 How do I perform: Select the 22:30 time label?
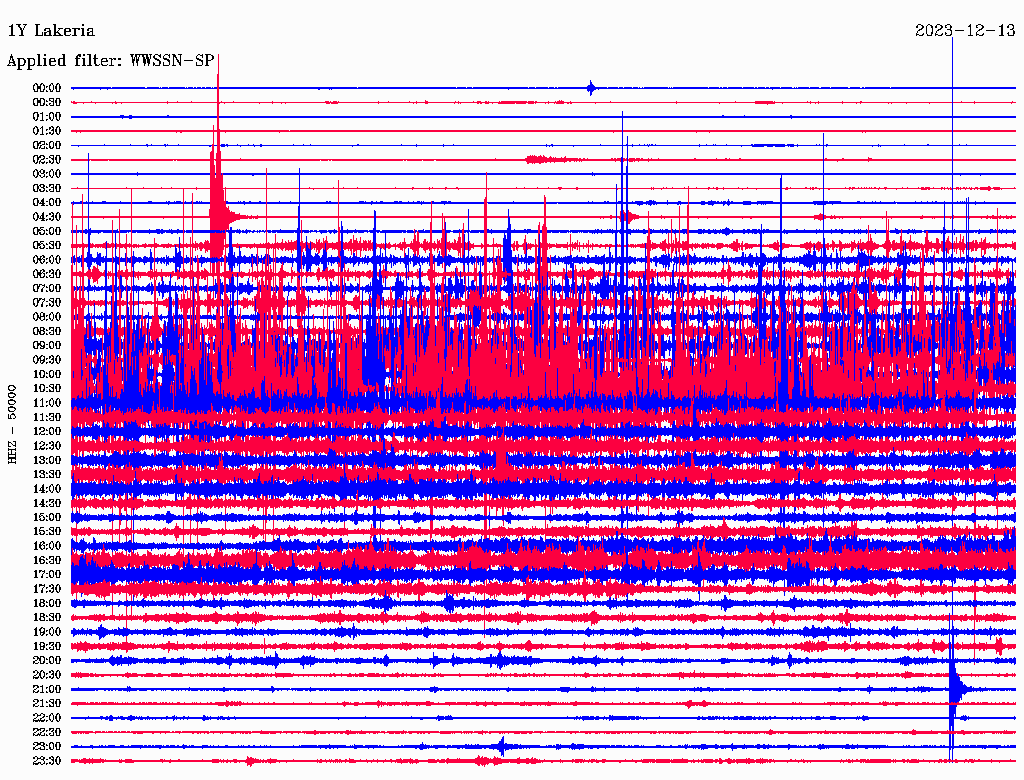[x=47, y=732]
